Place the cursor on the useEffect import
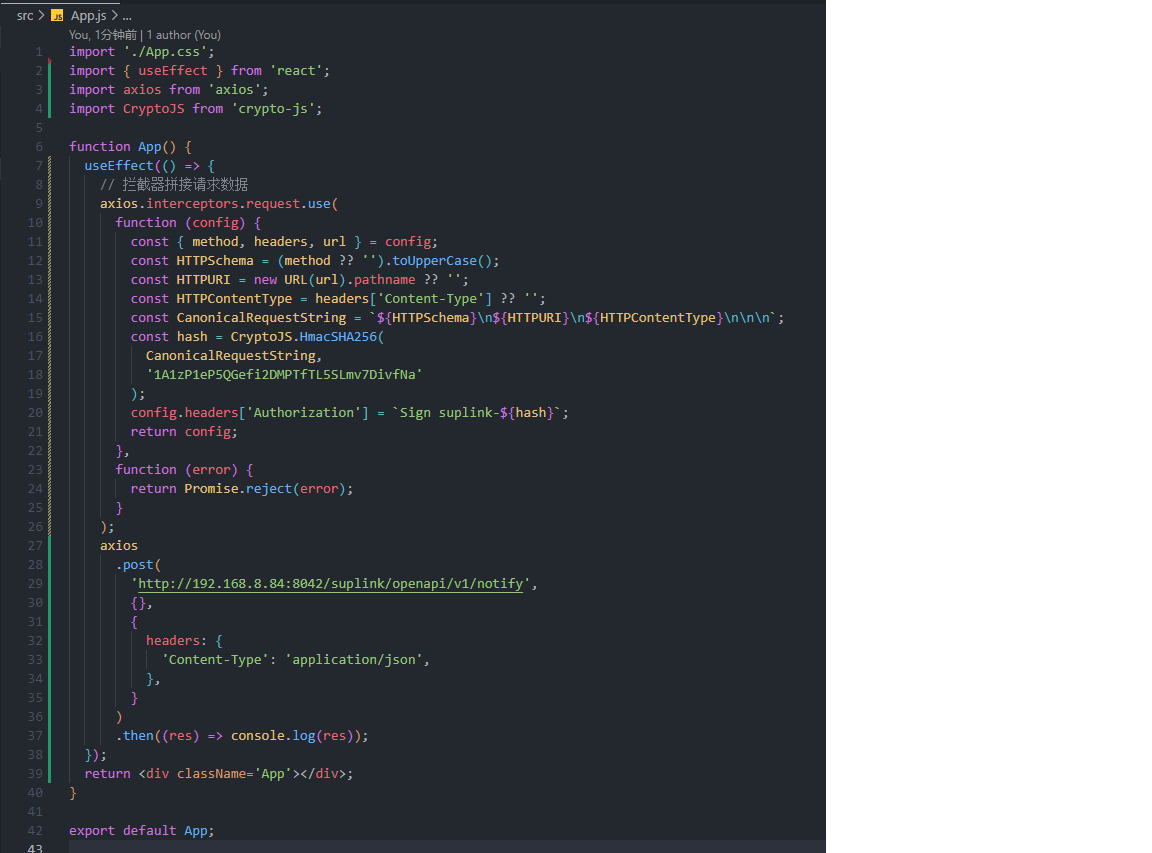This screenshot has height=853, width=1152. (173, 70)
